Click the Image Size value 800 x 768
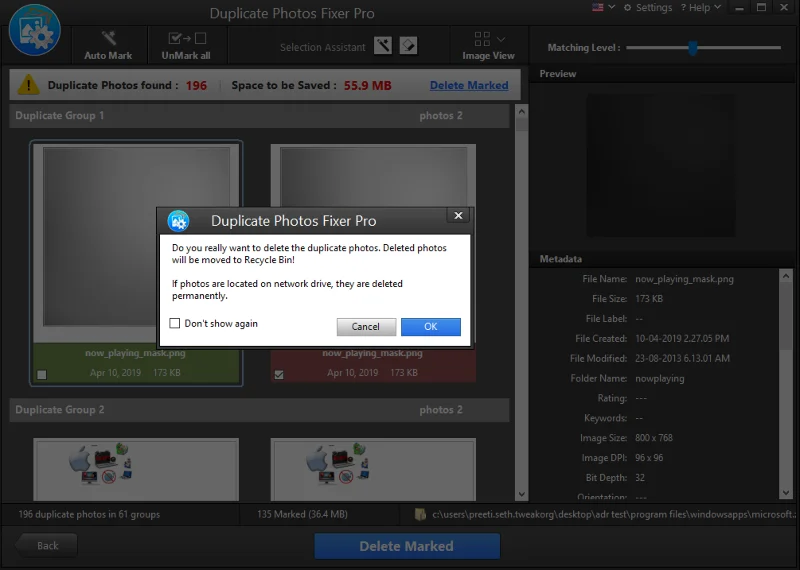 pyautogui.click(x=654, y=438)
